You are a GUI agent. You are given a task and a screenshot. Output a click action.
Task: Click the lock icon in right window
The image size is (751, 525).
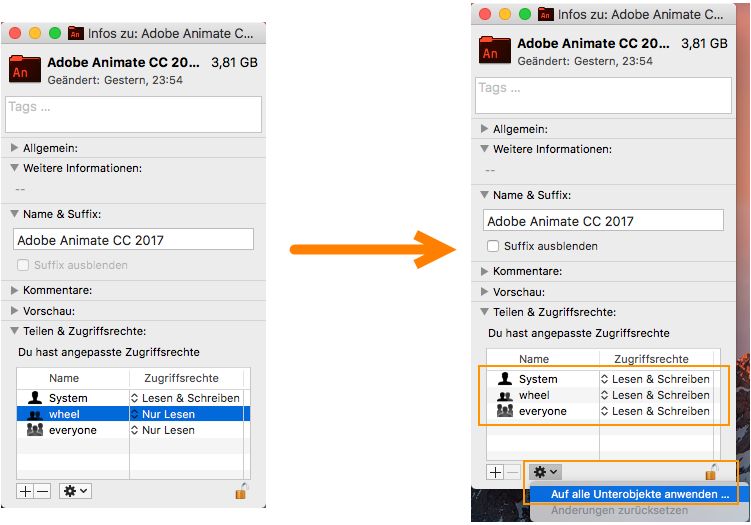711,472
